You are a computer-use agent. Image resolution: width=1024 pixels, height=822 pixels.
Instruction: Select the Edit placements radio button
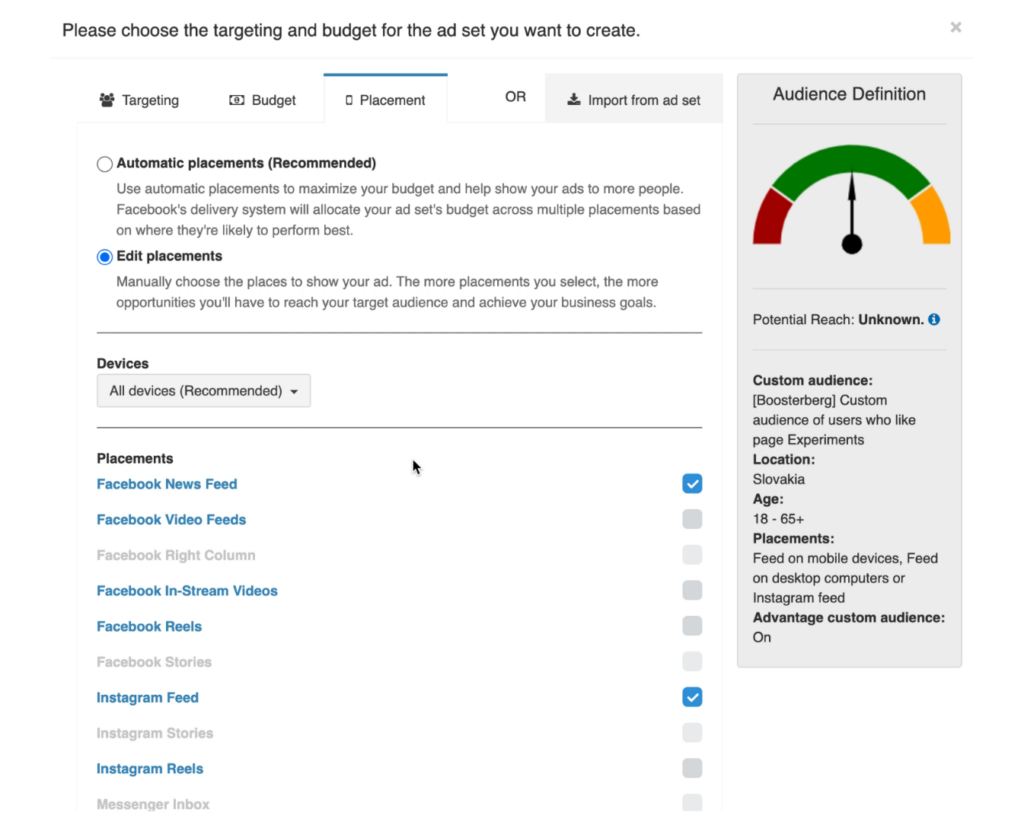click(x=104, y=257)
